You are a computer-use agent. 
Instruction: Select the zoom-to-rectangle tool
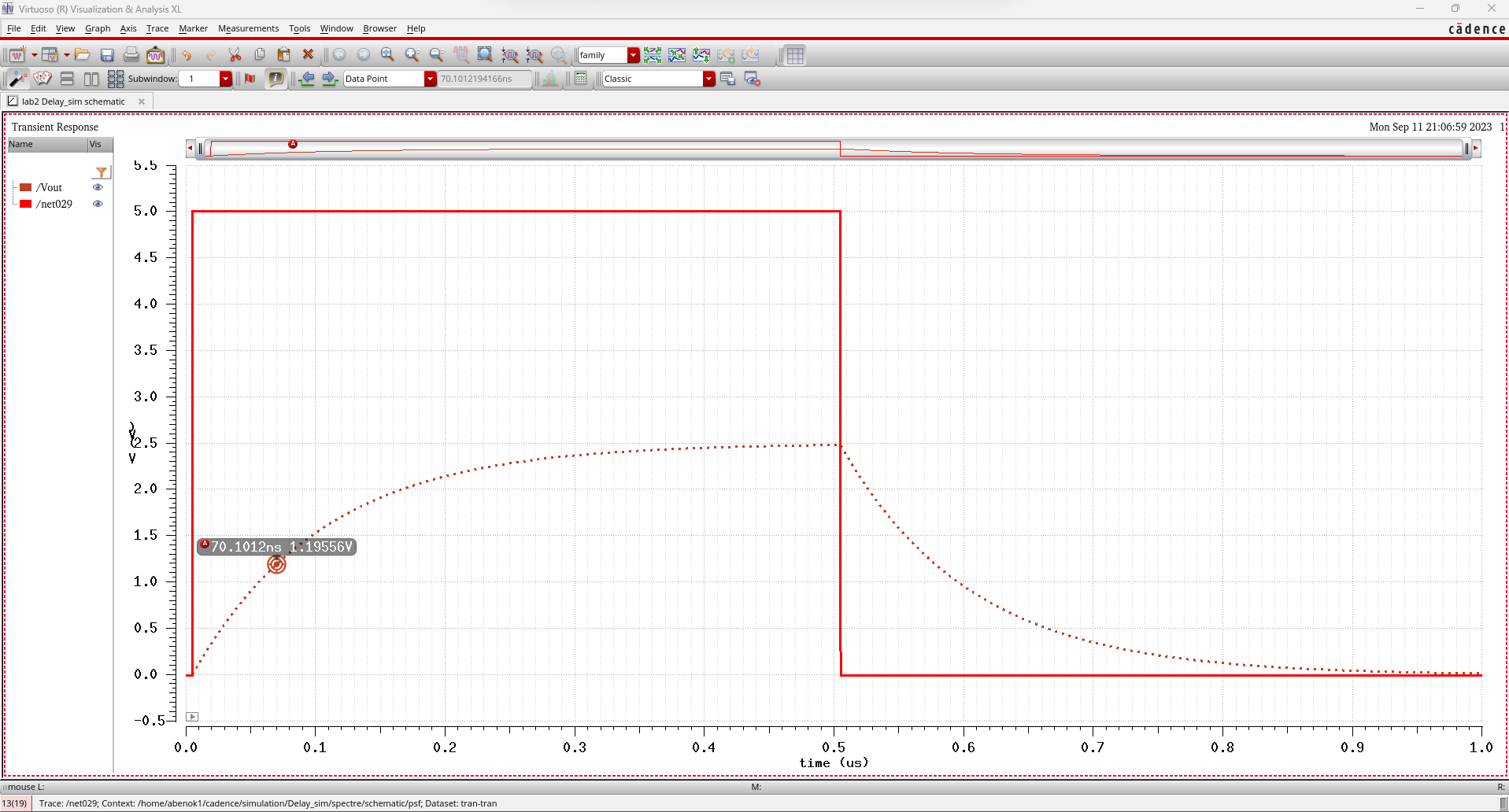(x=485, y=55)
